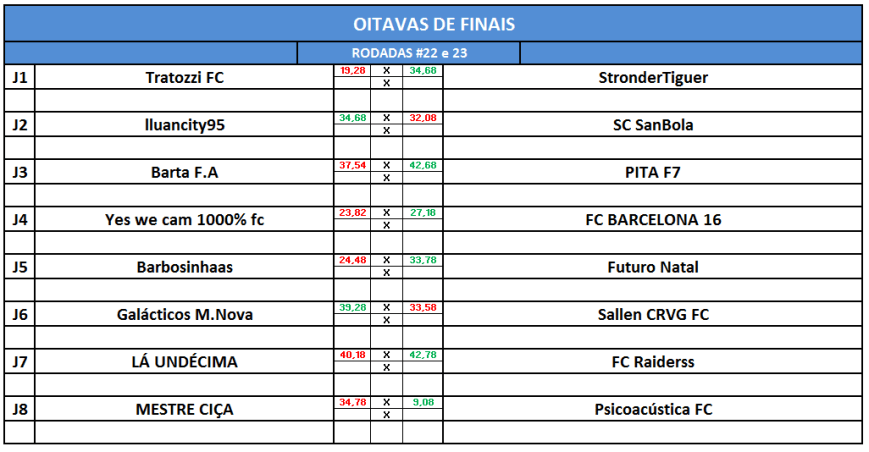Click the Barta F.A team name
Viewport: 869px width, 452px height.
[x=184, y=172]
